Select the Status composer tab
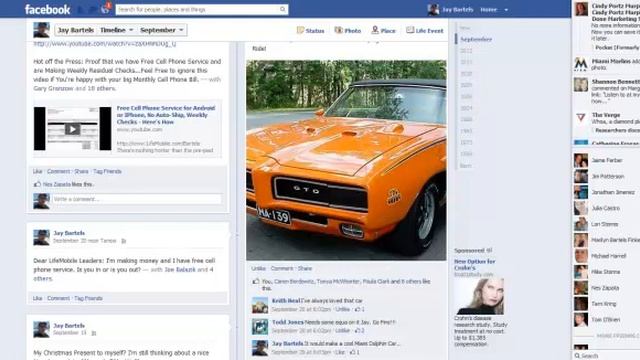Screen dimensions: 640x360 pos(310,30)
